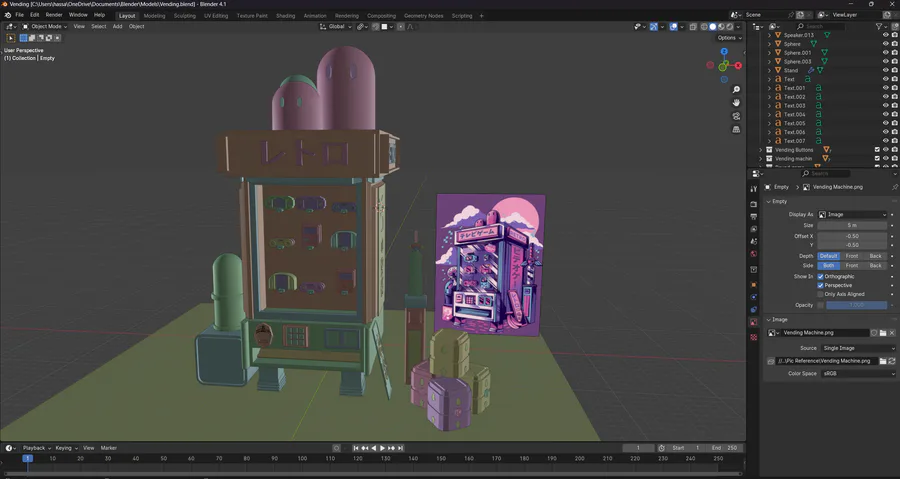Open the Scene properties tab

click(754, 242)
